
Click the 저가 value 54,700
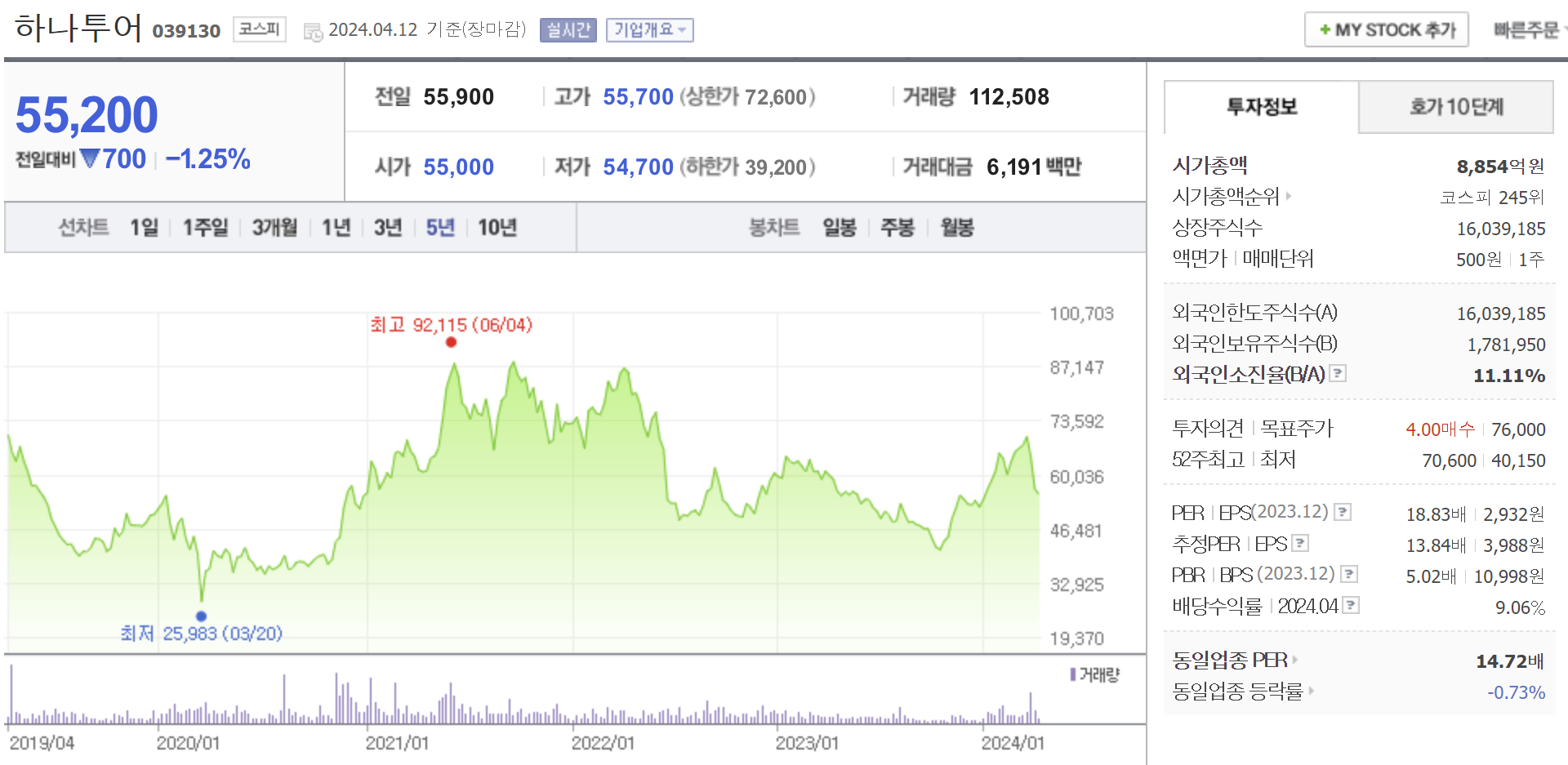[638, 167]
